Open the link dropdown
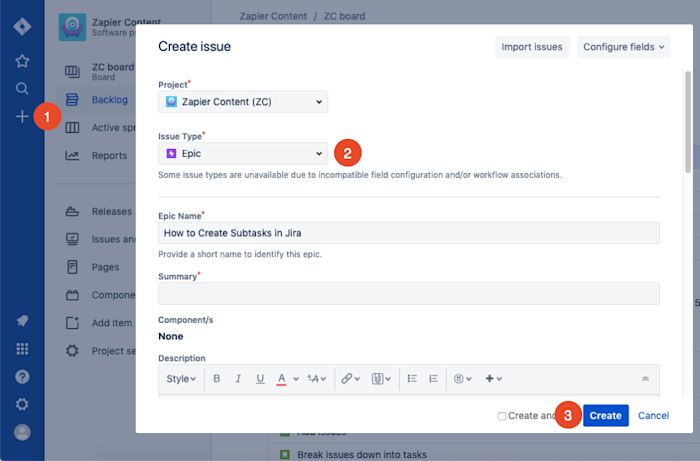The image size is (700, 461). [x=350, y=378]
